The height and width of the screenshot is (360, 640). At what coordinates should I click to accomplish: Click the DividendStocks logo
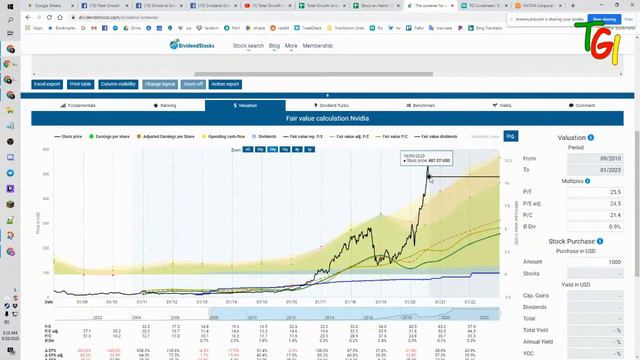[x=192, y=45]
